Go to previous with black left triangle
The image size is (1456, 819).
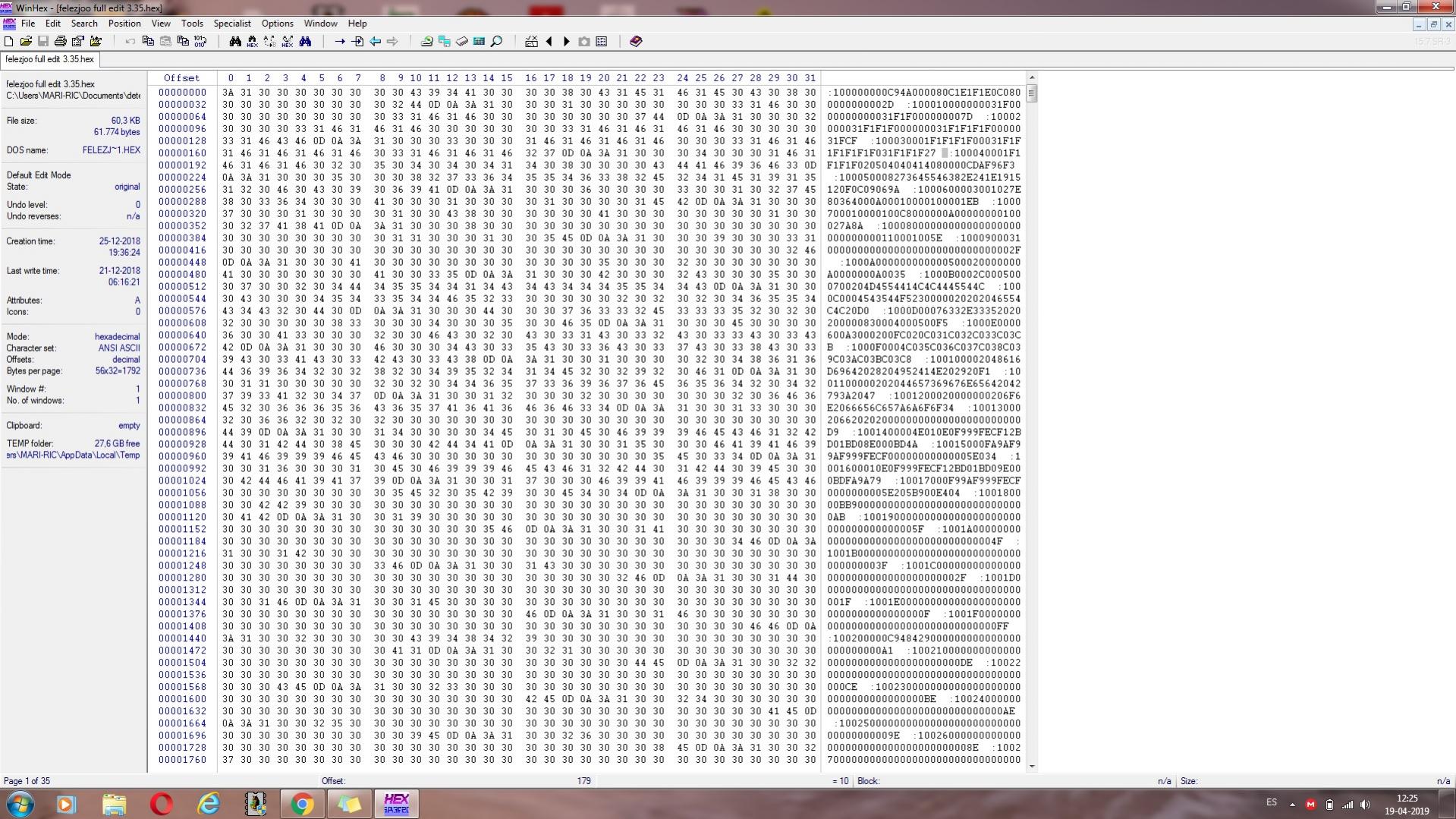549,42
